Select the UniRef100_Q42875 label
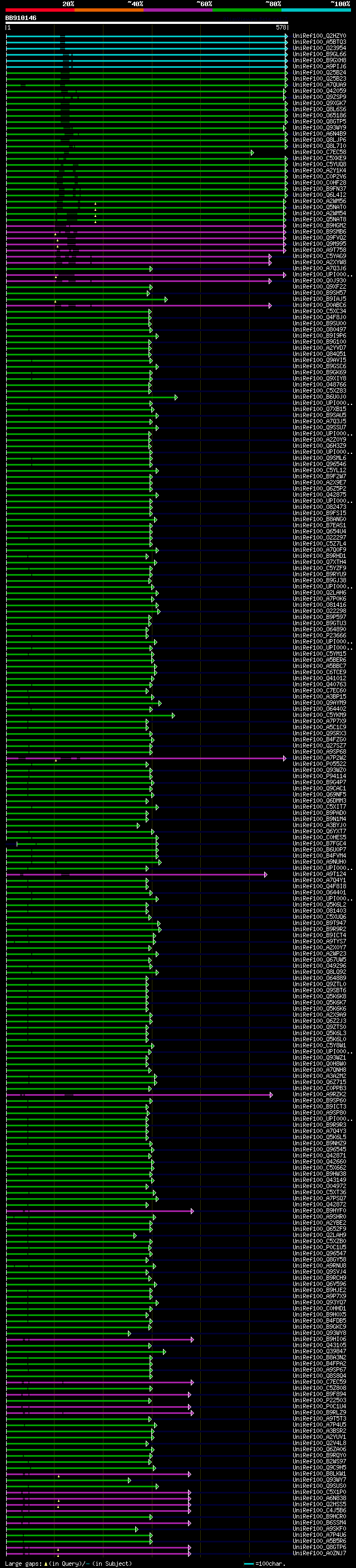 click(x=319, y=495)
